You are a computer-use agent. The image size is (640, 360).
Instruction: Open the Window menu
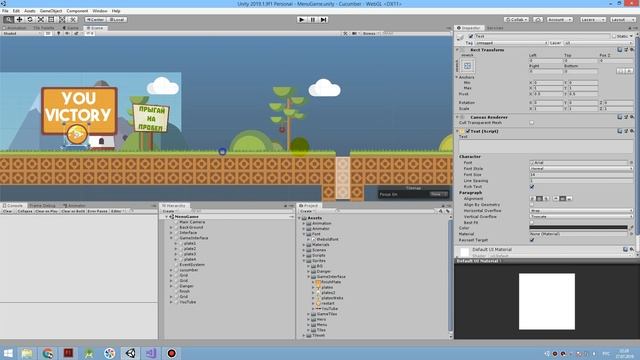[x=100, y=11]
